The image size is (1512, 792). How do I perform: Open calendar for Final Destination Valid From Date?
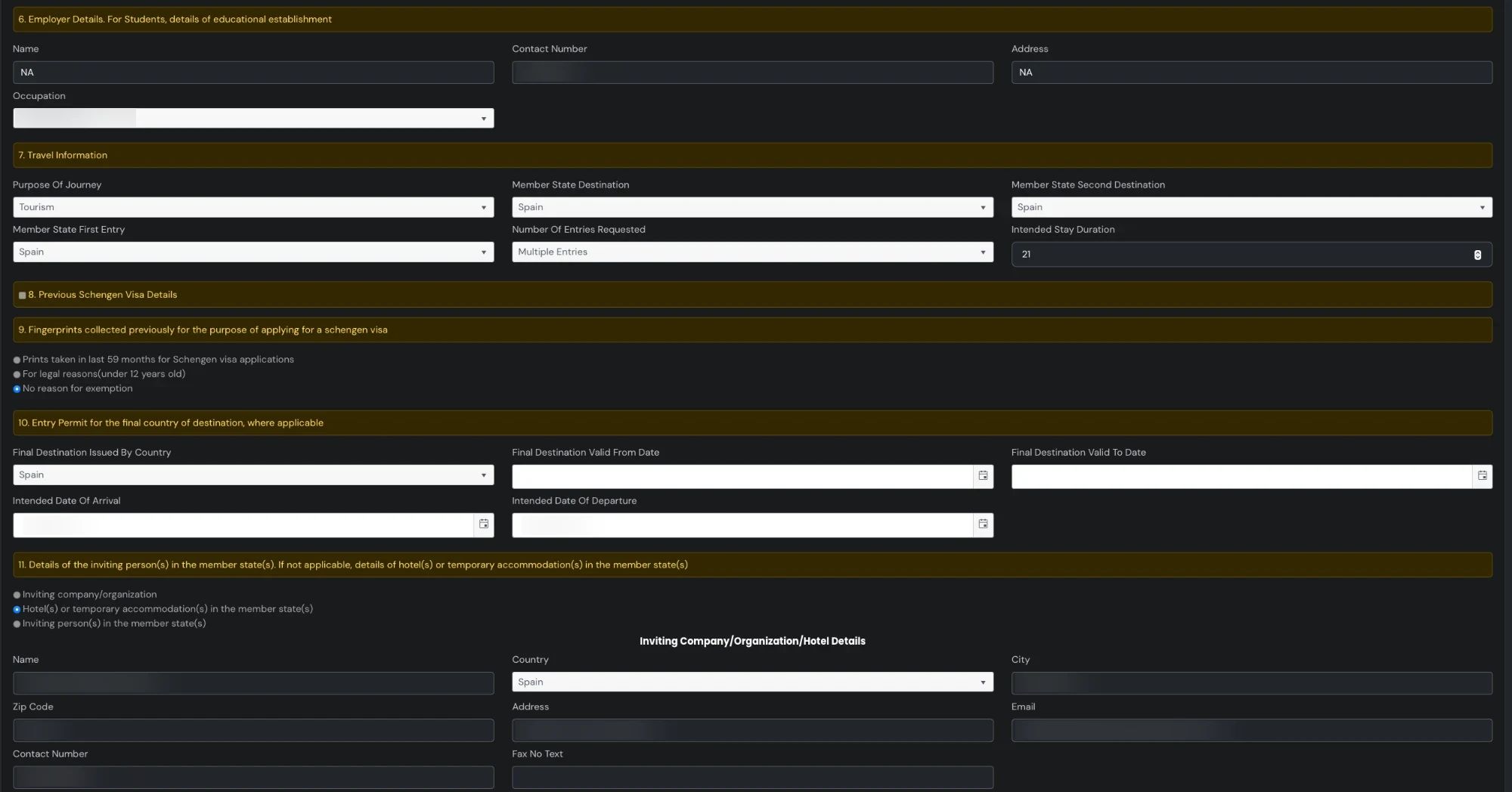pyautogui.click(x=983, y=476)
